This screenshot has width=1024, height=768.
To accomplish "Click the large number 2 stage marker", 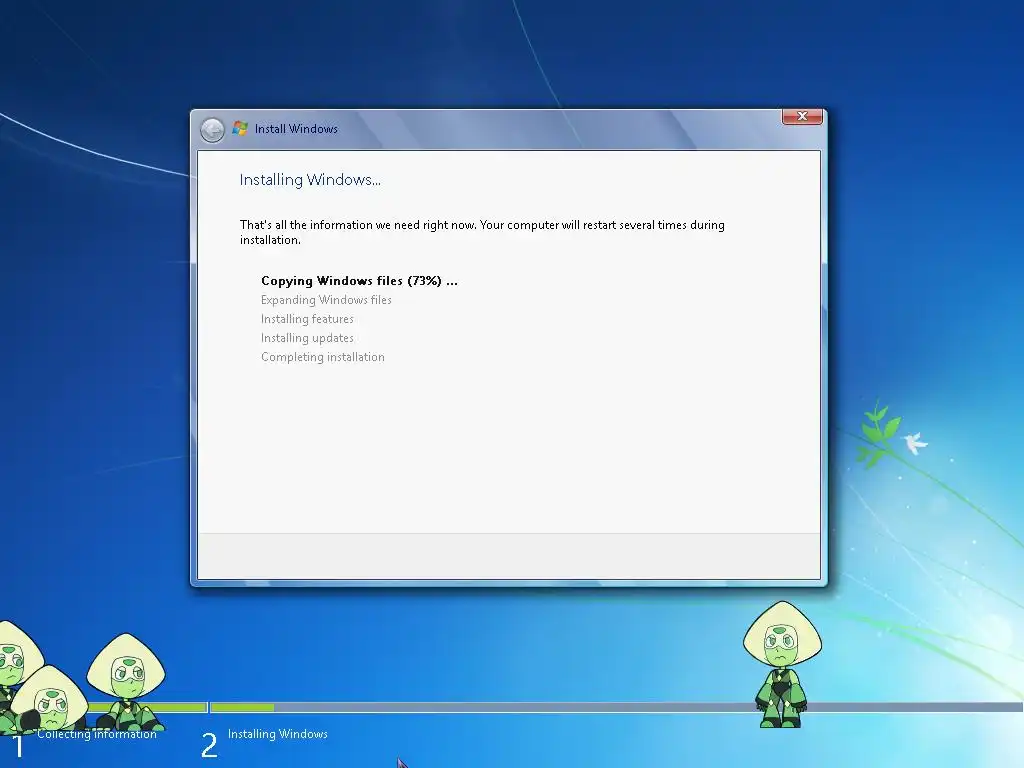I will 209,745.
